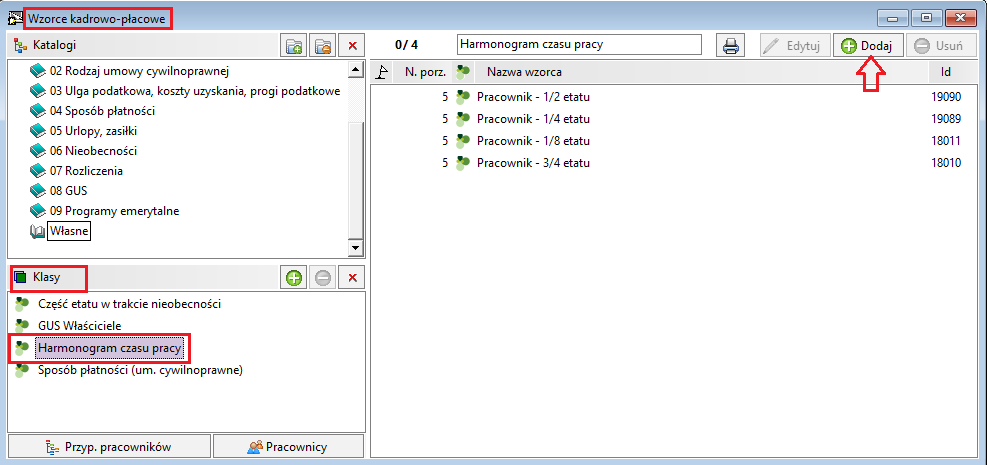Click the printer icon
The height and width of the screenshot is (465, 987).
pyautogui.click(x=730, y=45)
